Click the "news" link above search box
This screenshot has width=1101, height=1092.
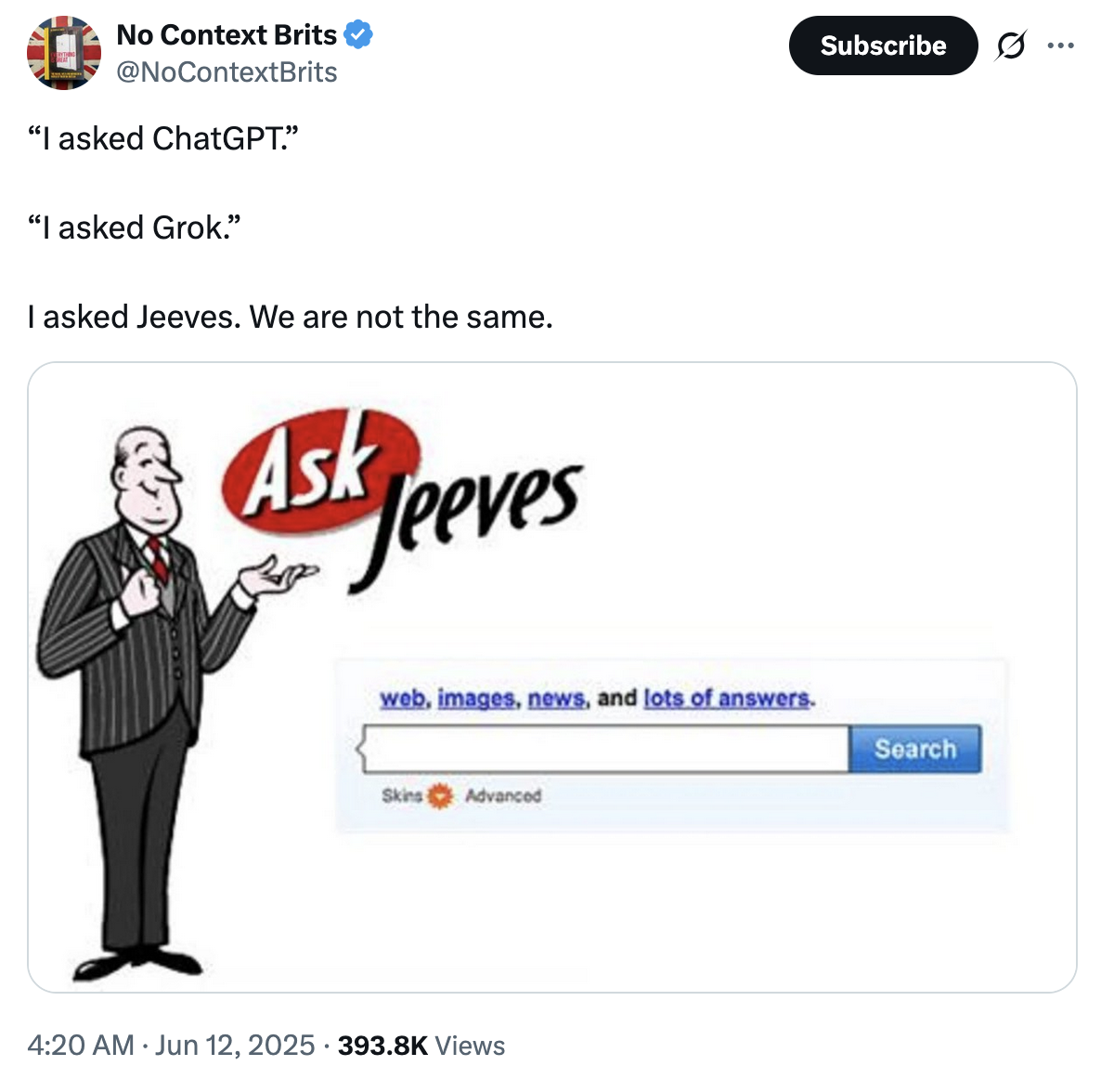point(556,698)
